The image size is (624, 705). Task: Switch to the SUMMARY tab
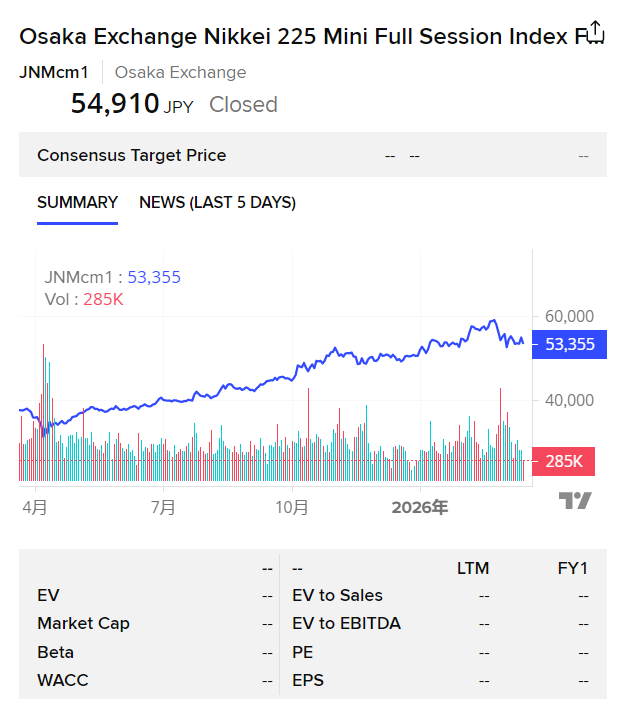(77, 203)
